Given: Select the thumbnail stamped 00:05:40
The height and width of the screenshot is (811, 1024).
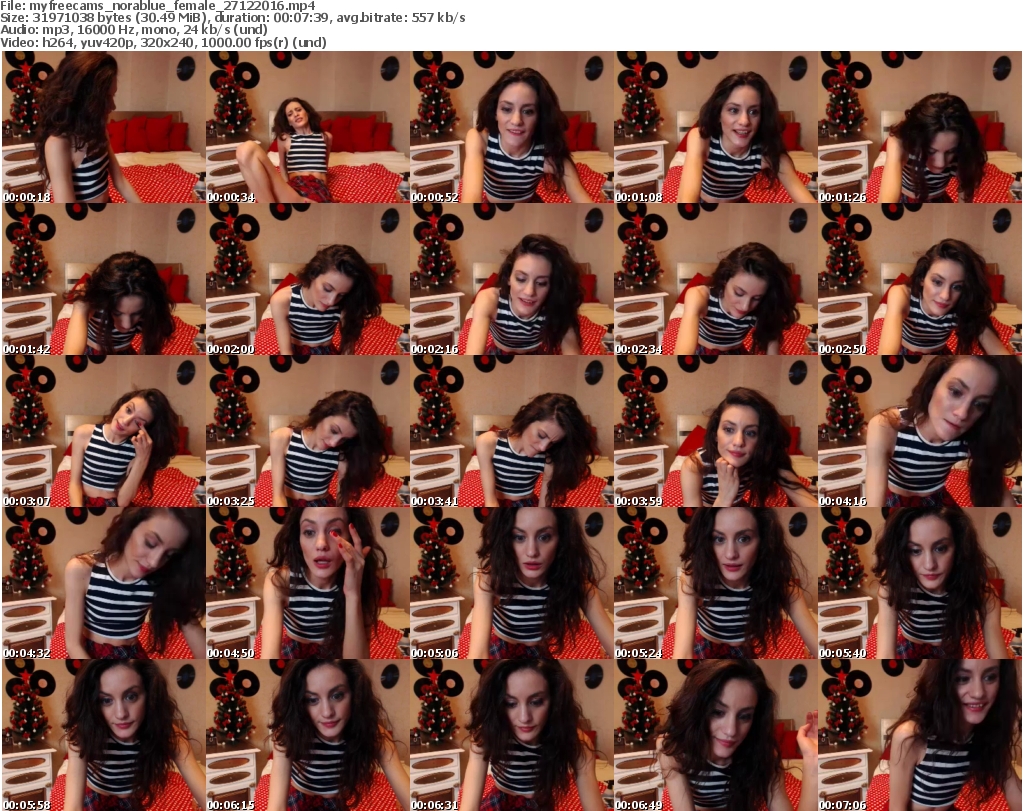Looking at the screenshot, I should click(x=920, y=583).
